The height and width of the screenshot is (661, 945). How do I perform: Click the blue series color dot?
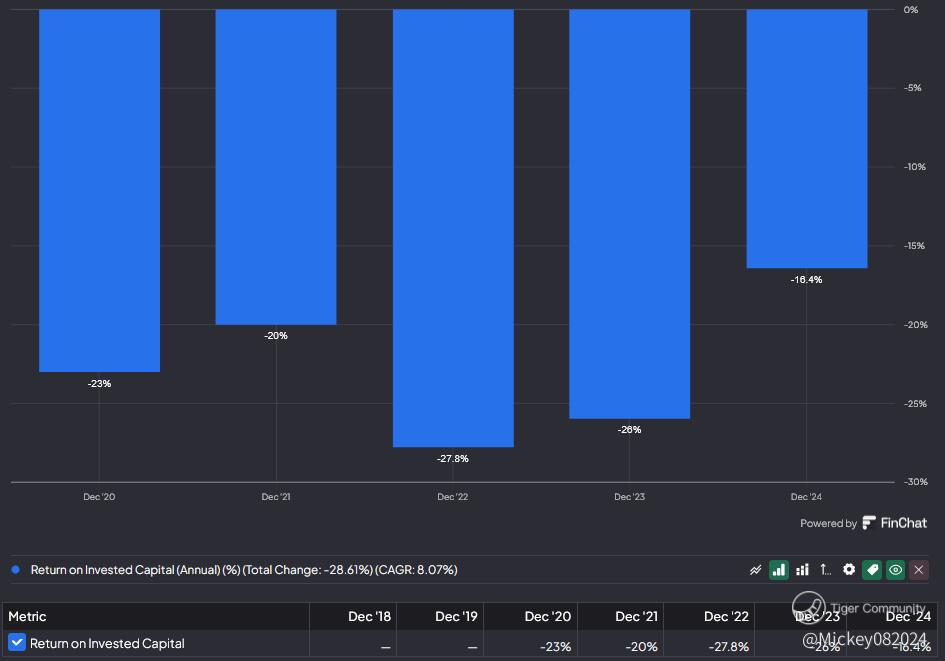click(x=16, y=570)
